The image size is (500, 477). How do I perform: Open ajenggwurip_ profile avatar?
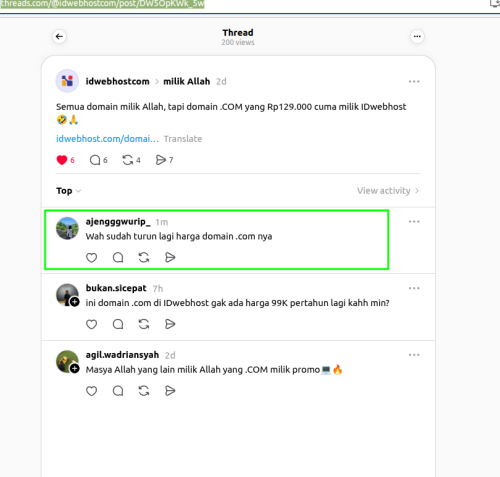point(67,228)
